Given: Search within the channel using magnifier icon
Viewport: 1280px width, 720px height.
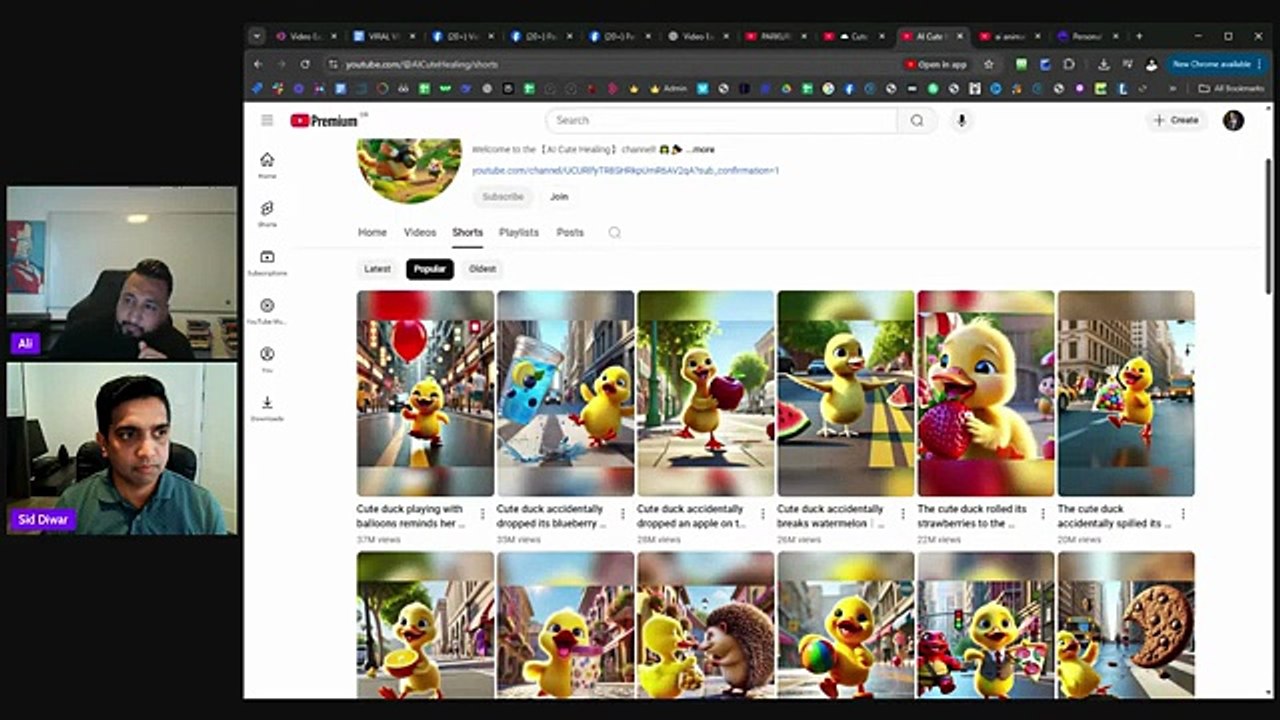Looking at the screenshot, I should [x=615, y=232].
